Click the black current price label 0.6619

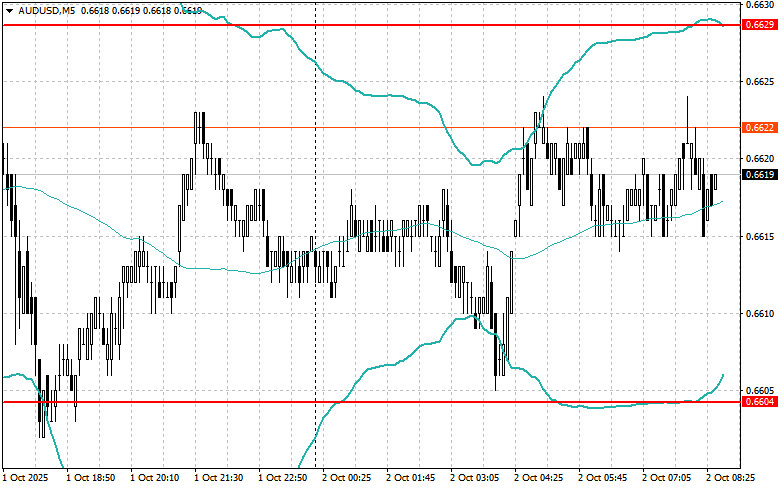tap(760, 174)
